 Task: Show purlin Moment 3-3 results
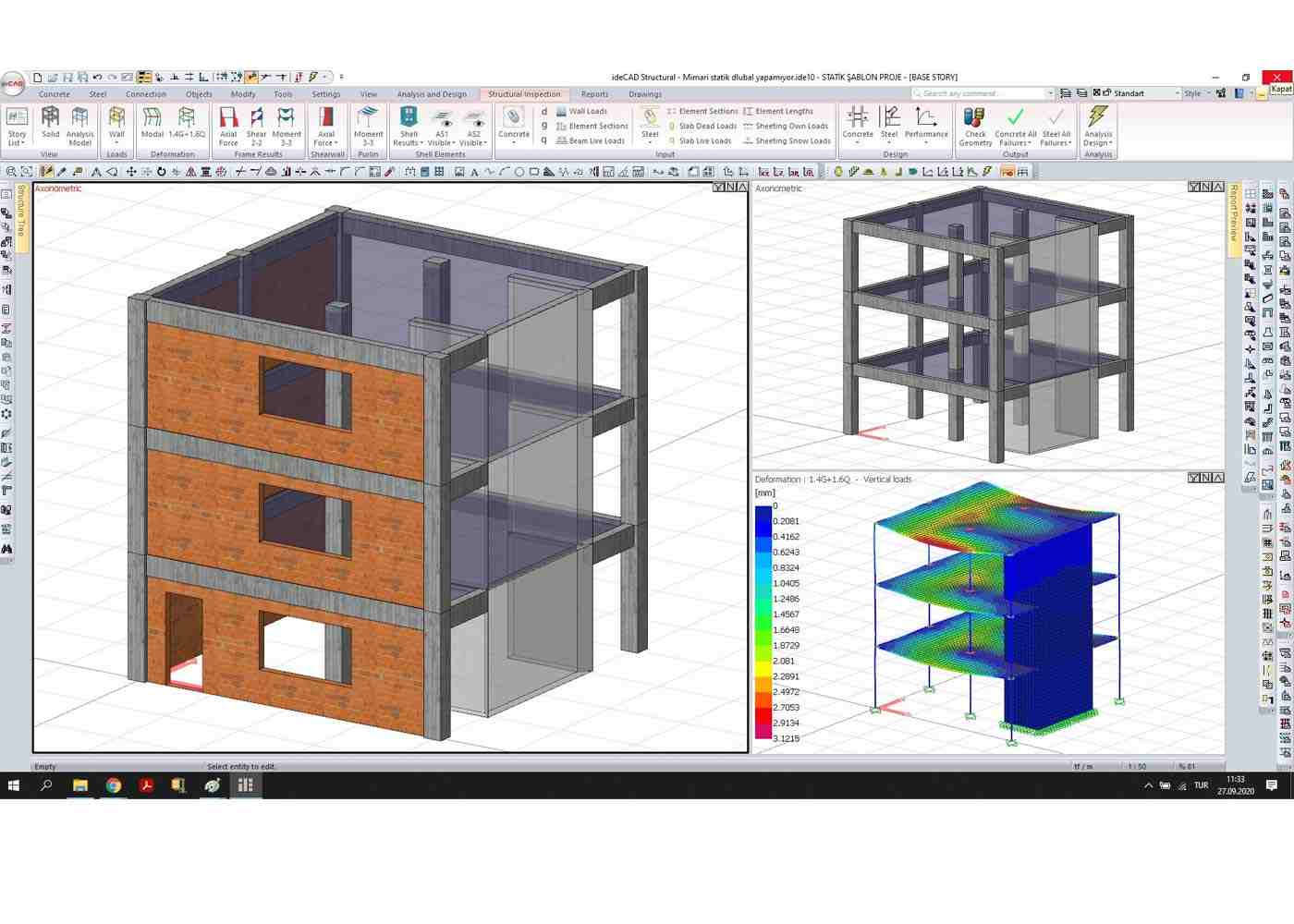368,126
